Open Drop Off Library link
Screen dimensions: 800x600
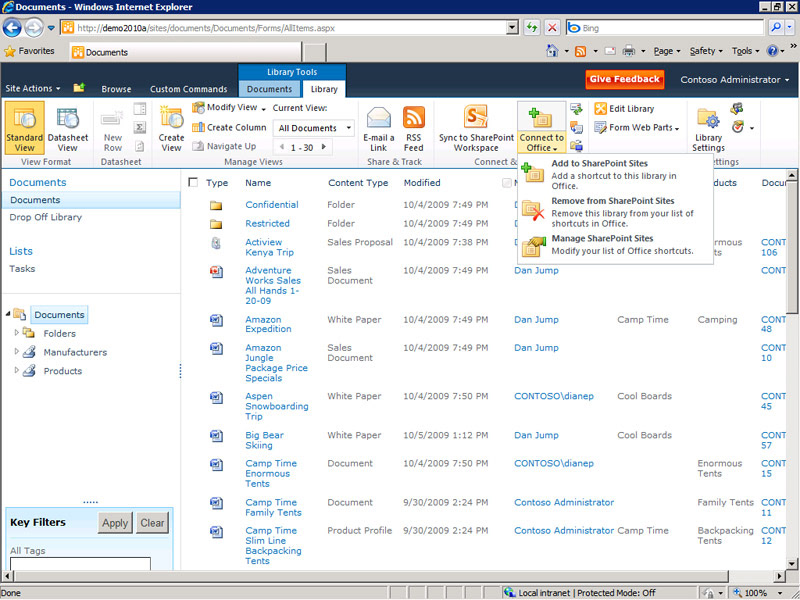pyautogui.click(x=45, y=217)
